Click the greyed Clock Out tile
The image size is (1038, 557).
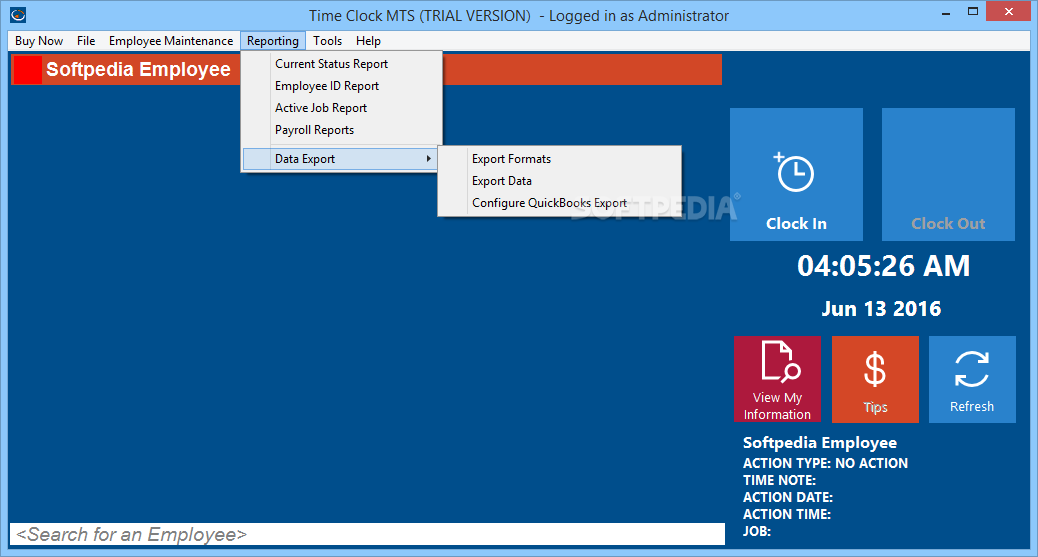click(948, 174)
